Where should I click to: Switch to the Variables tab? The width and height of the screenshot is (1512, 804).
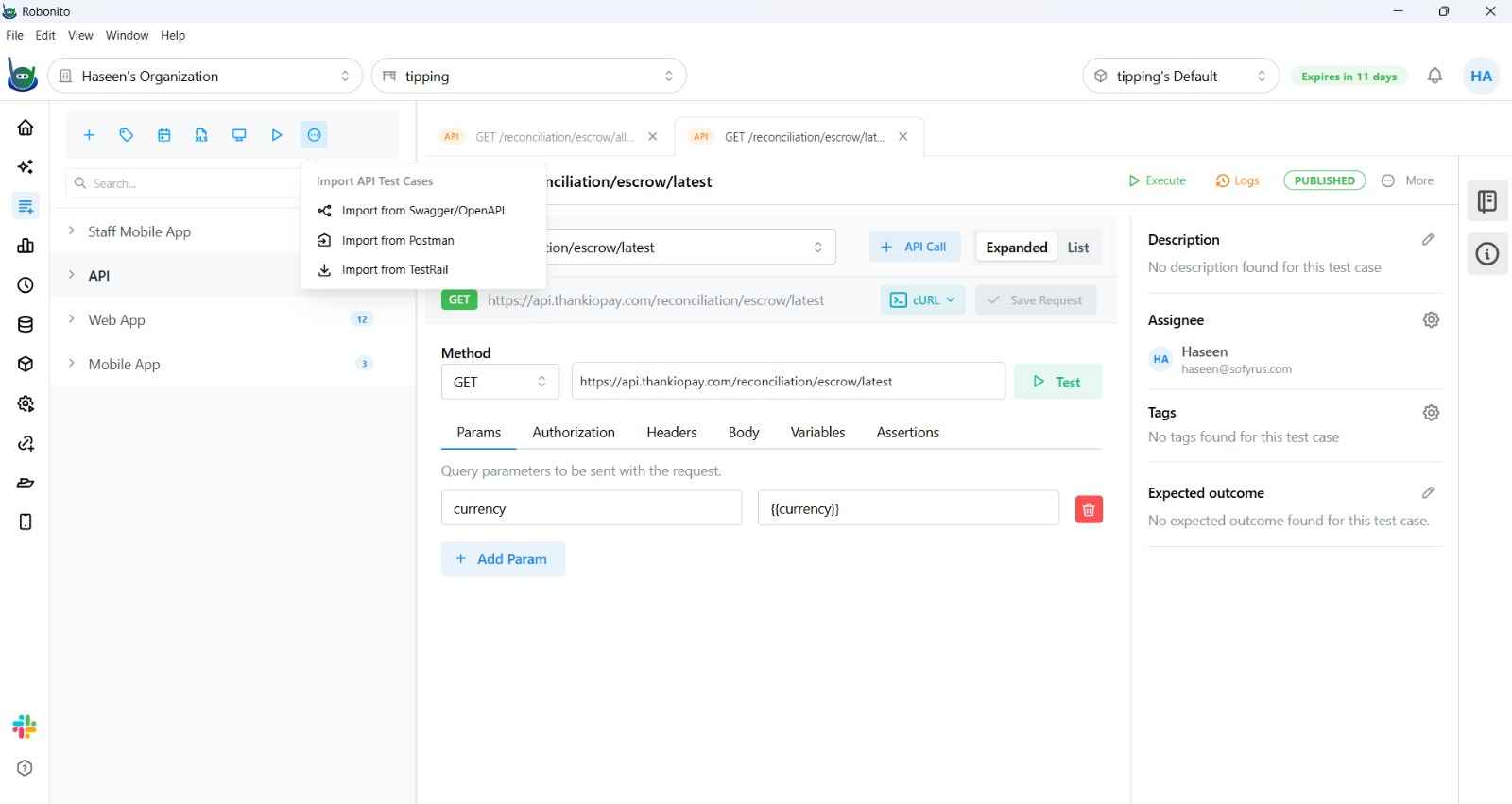(817, 433)
